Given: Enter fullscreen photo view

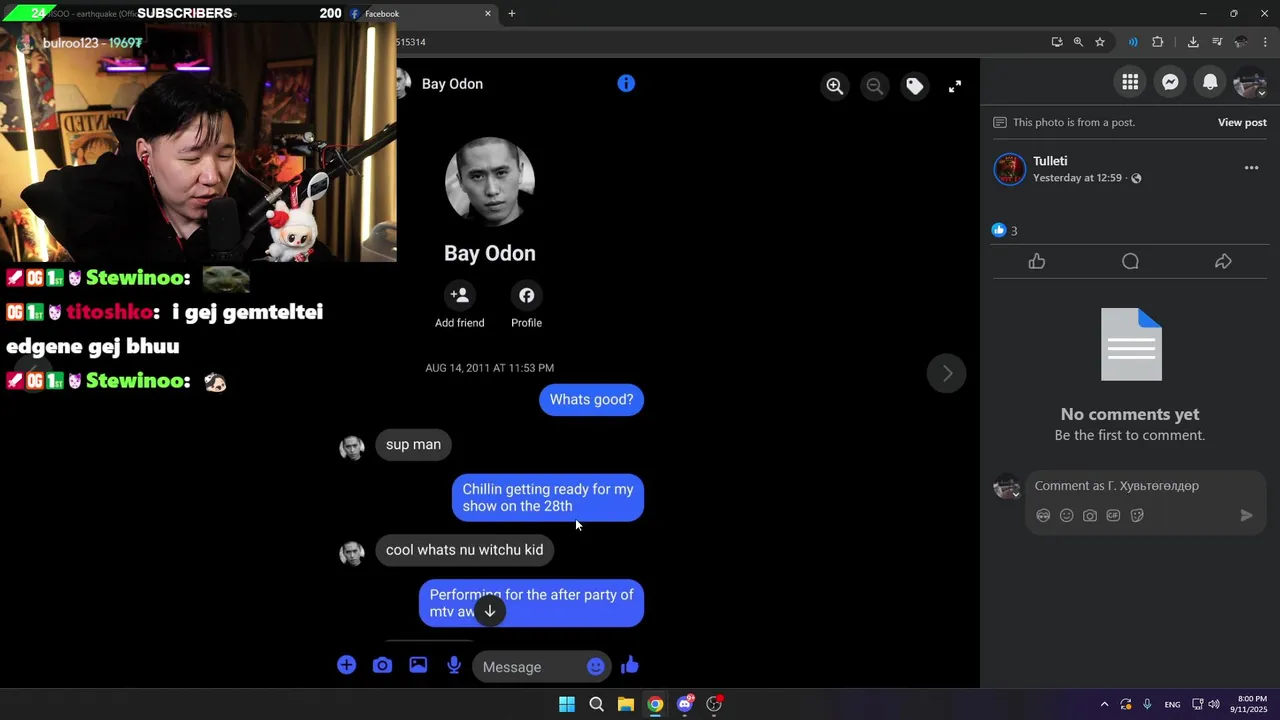Looking at the screenshot, I should pos(955,87).
